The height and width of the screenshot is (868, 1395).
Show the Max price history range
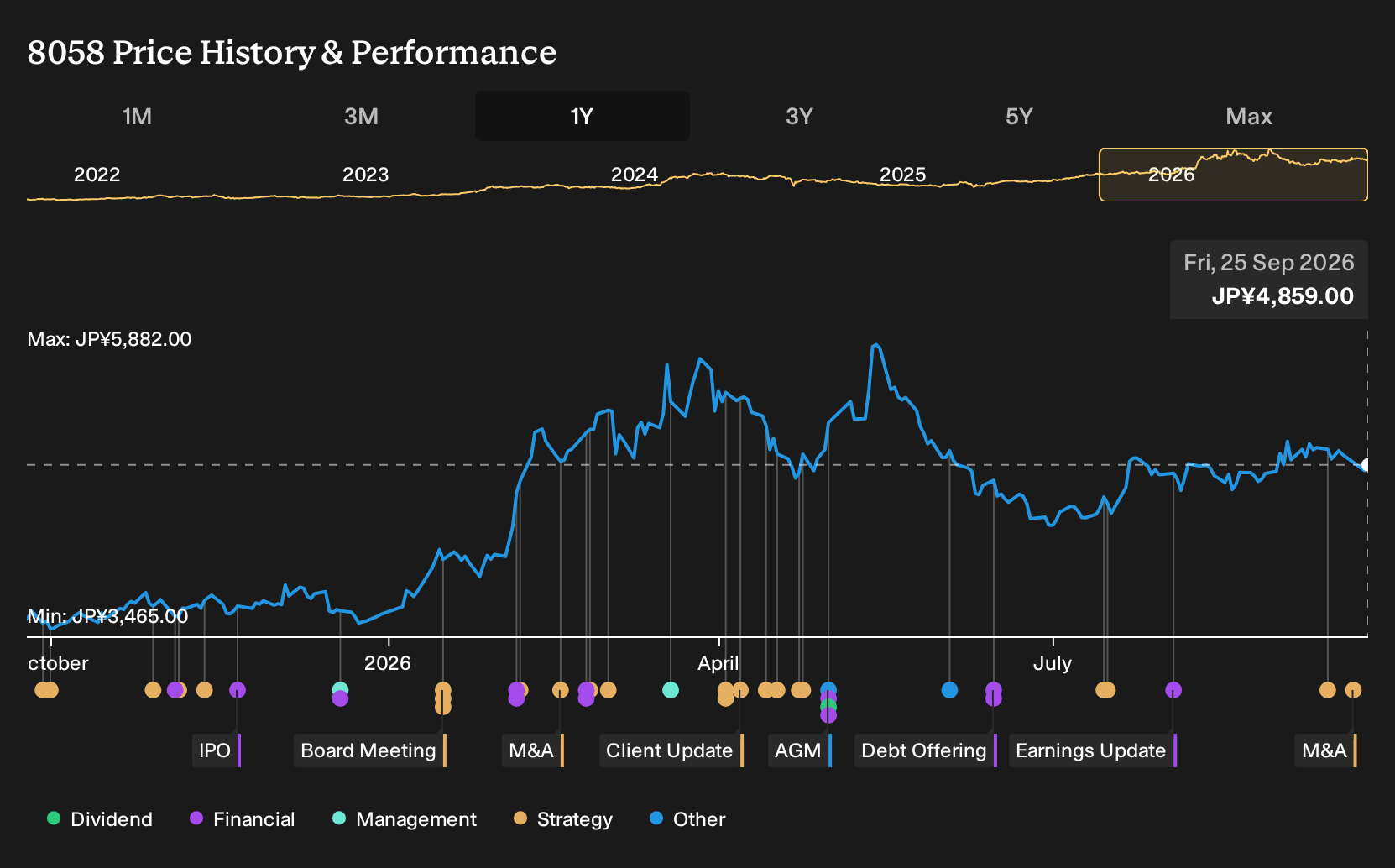click(1249, 116)
